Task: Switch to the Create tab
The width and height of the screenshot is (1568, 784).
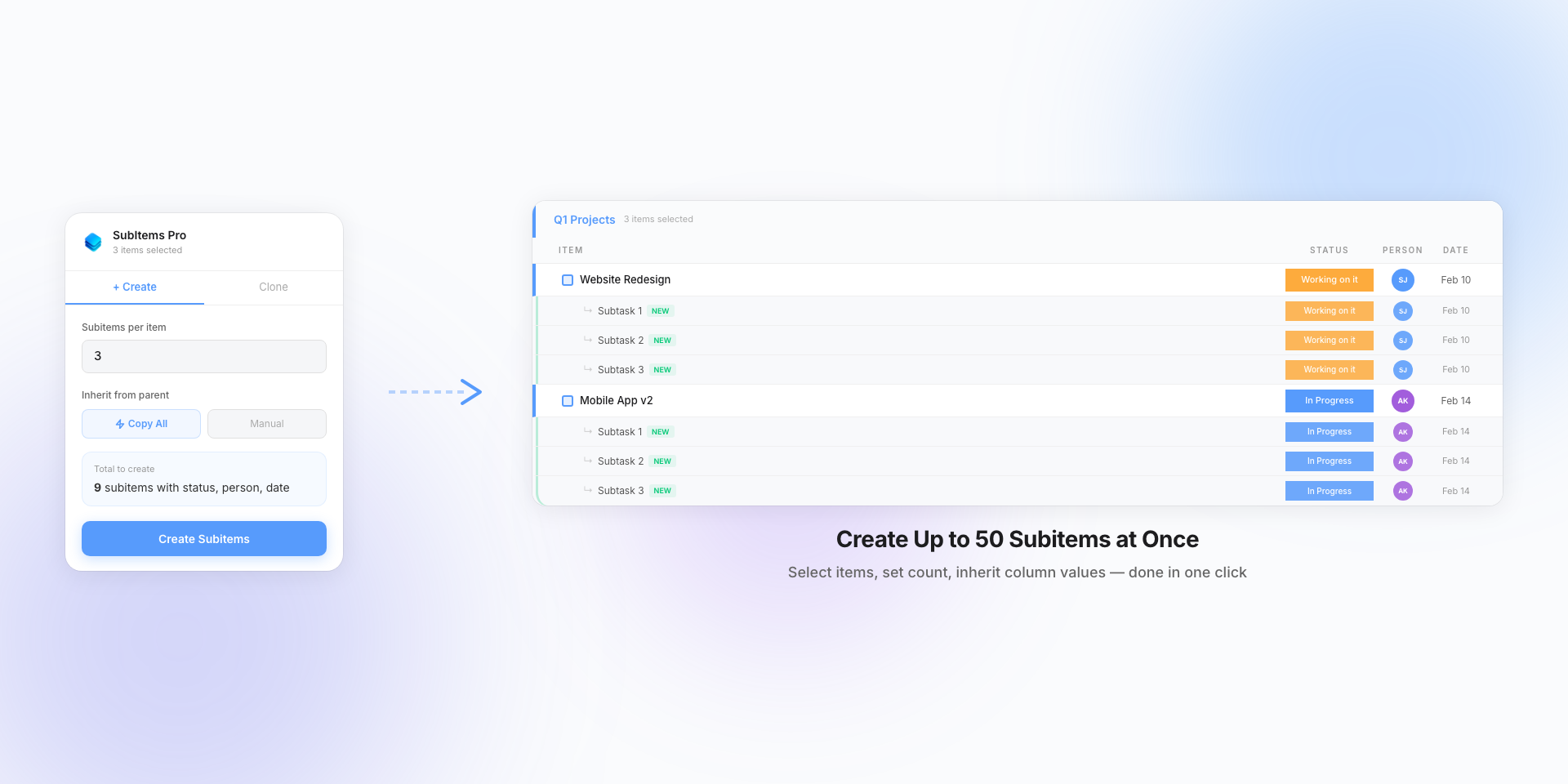Action: (x=134, y=287)
